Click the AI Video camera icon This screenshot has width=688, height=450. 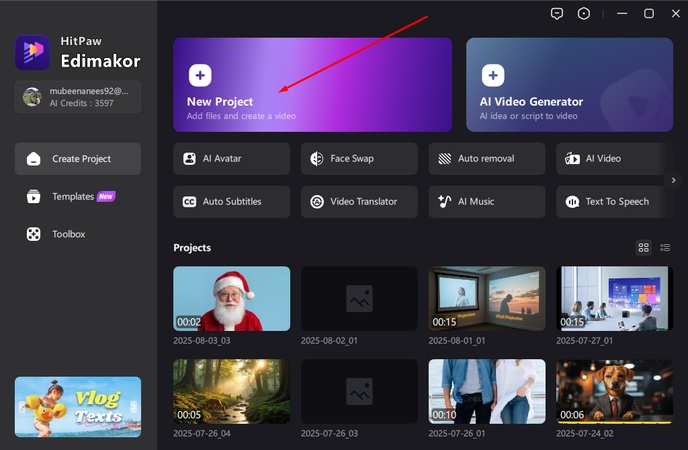tap(572, 159)
